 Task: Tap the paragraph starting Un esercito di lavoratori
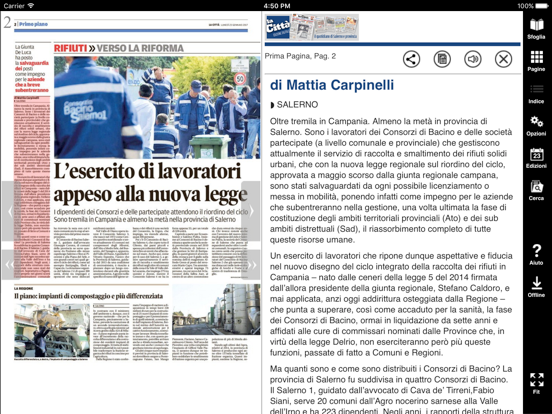(x=391, y=304)
